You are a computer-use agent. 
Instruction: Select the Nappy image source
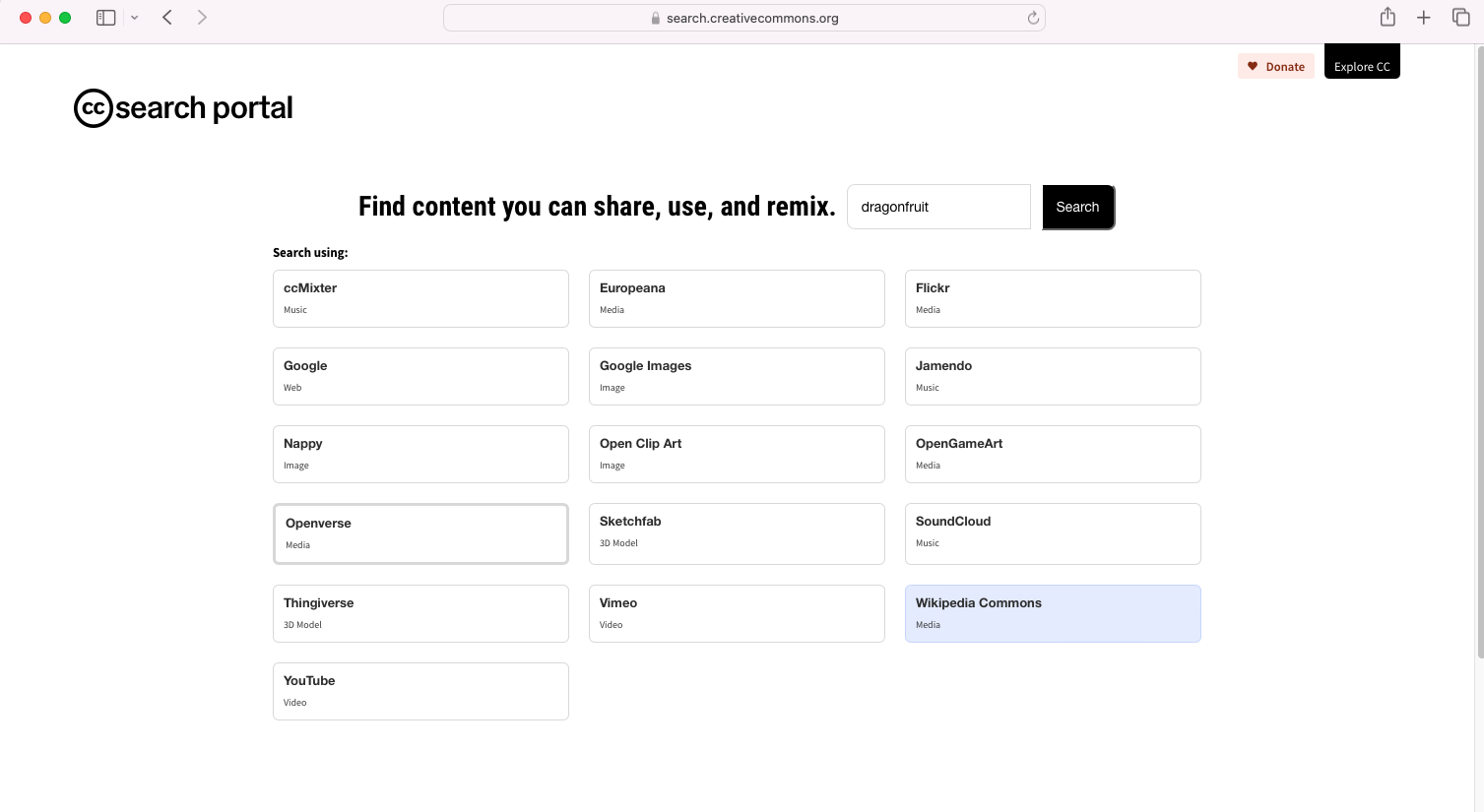(420, 454)
